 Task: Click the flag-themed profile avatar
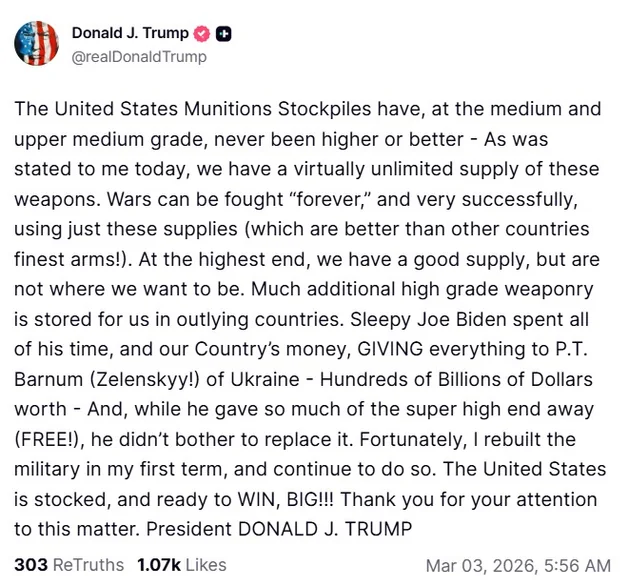[x=34, y=44]
